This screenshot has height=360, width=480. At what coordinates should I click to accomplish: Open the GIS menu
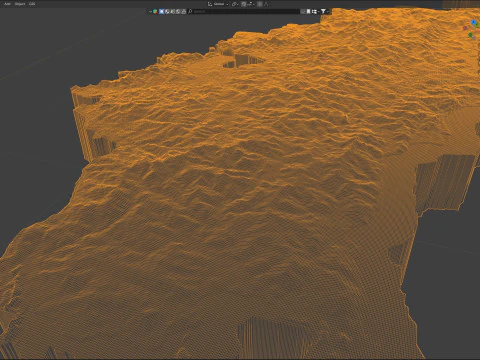(x=32, y=4)
